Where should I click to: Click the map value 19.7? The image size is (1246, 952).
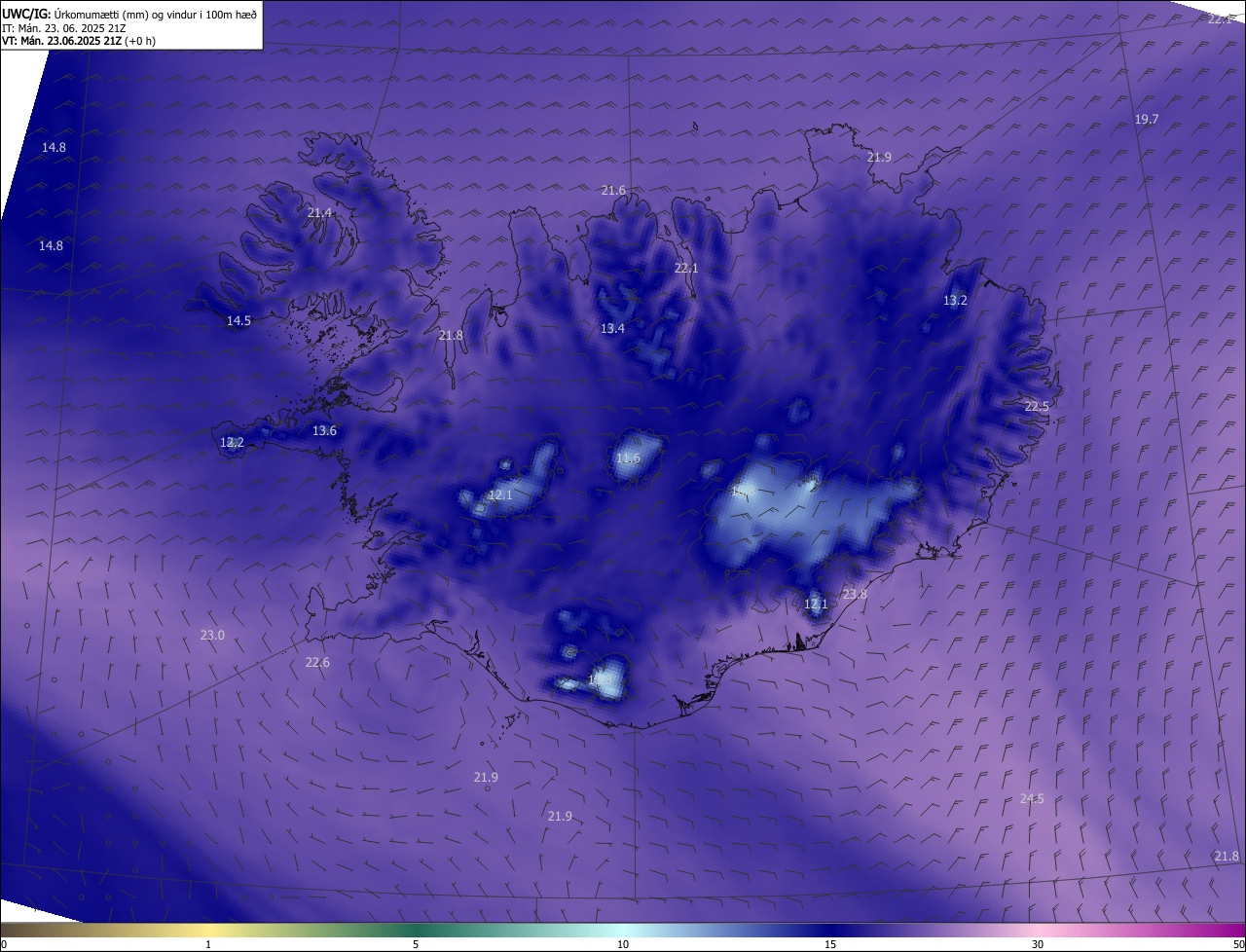1147,119
